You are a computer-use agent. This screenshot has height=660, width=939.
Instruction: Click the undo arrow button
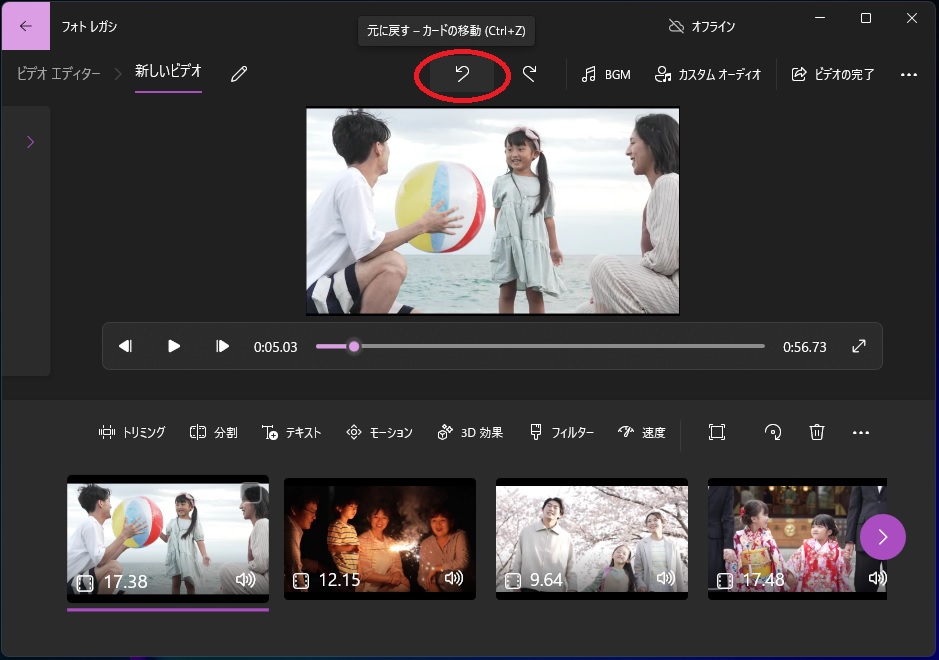(462, 74)
